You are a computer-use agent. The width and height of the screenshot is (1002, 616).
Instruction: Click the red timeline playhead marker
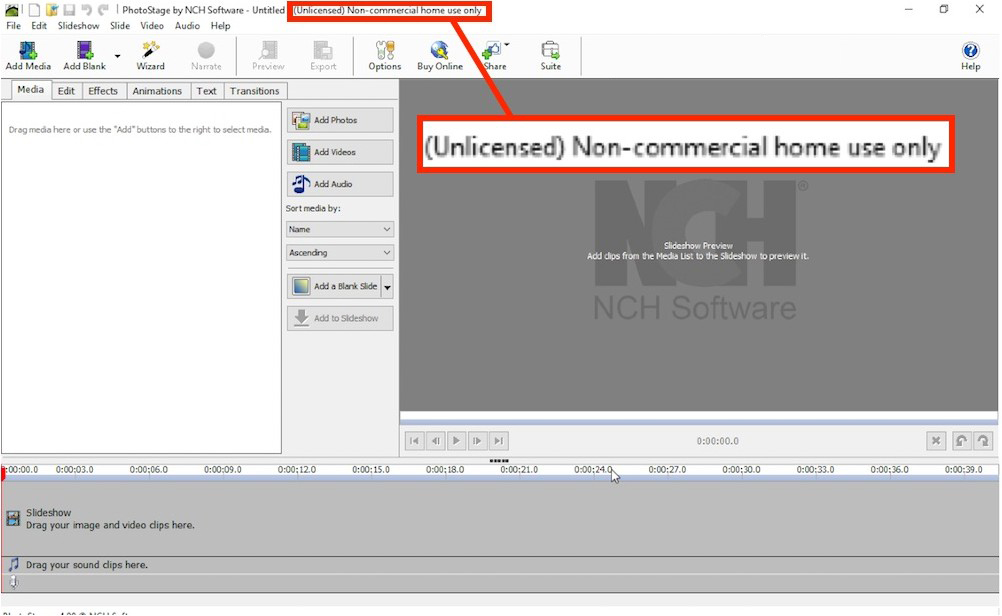point(3,473)
